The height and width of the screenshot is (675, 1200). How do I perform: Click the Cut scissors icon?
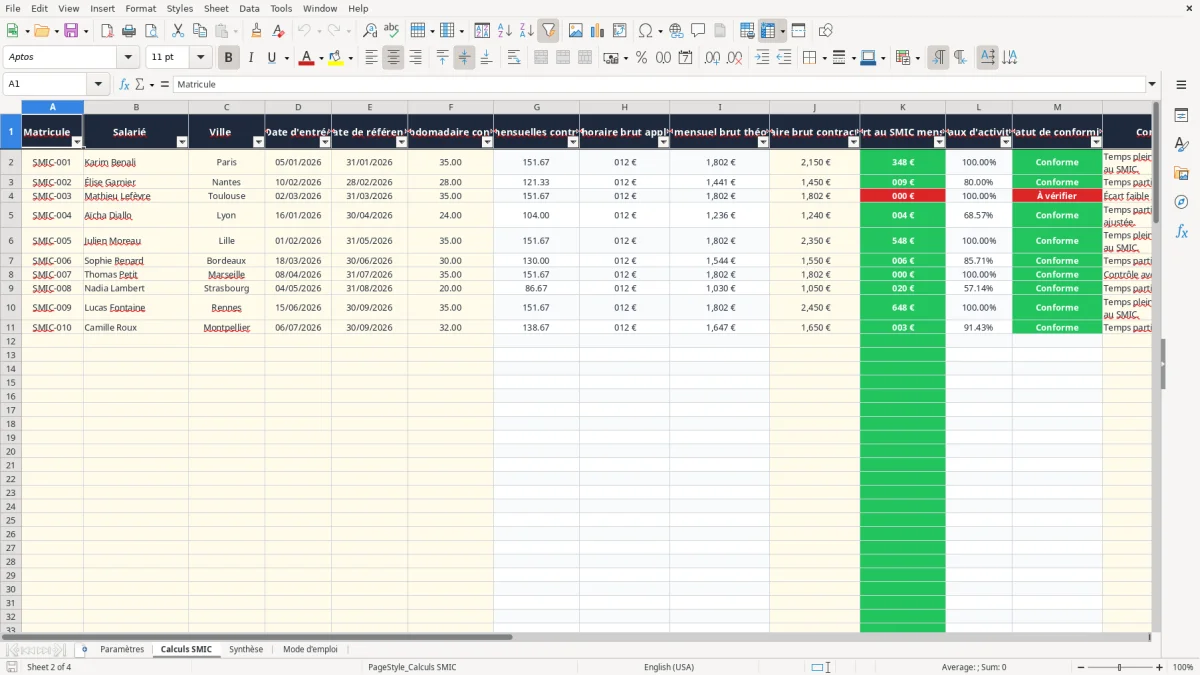pyautogui.click(x=178, y=31)
